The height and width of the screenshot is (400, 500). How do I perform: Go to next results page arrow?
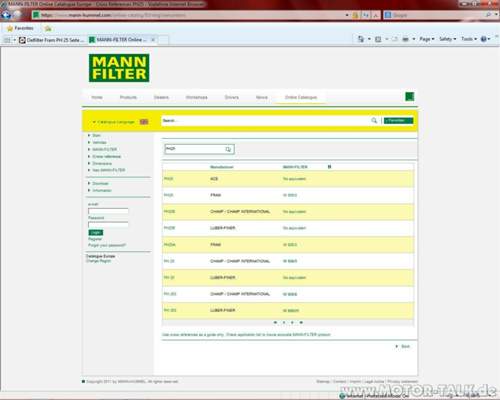click(x=292, y=322)
